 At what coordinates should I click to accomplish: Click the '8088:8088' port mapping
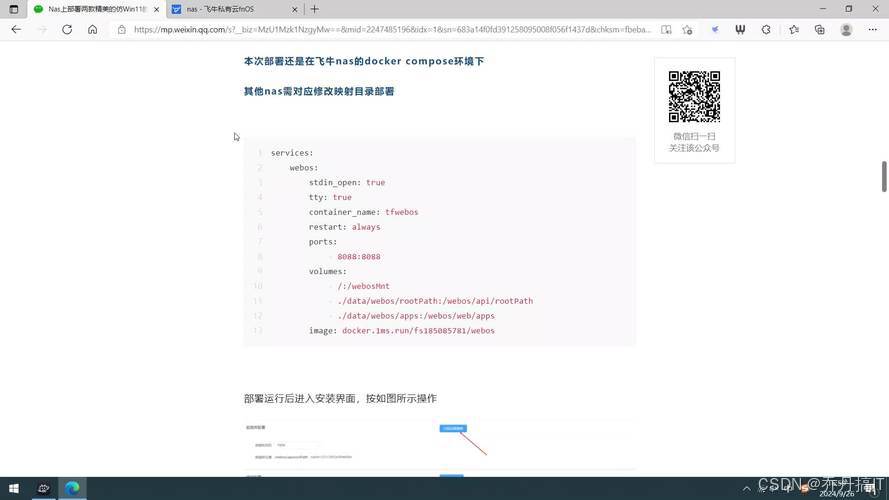359,257
